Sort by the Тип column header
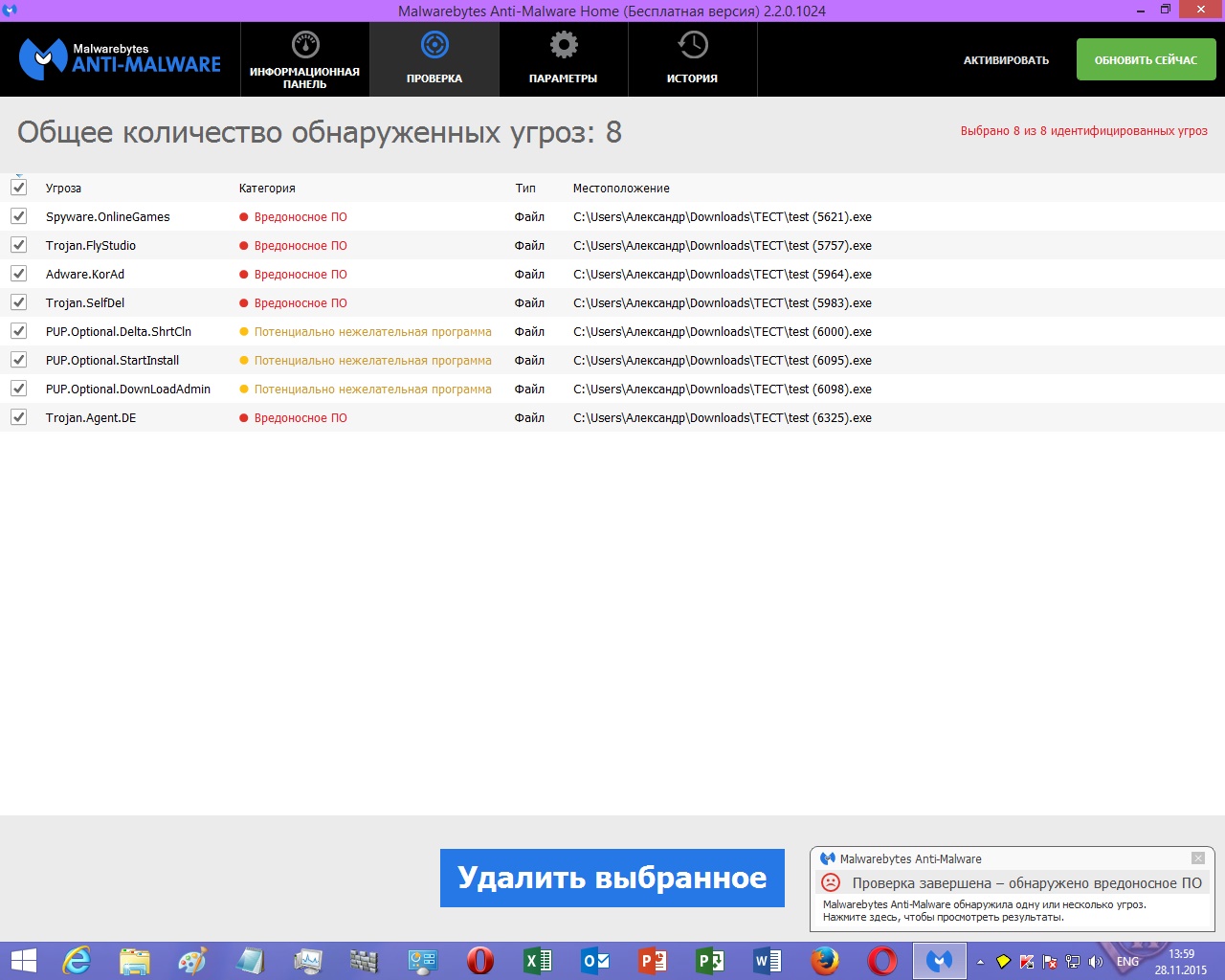The width and height of the screenshot is (1225, 980). (x=525, y=189)
